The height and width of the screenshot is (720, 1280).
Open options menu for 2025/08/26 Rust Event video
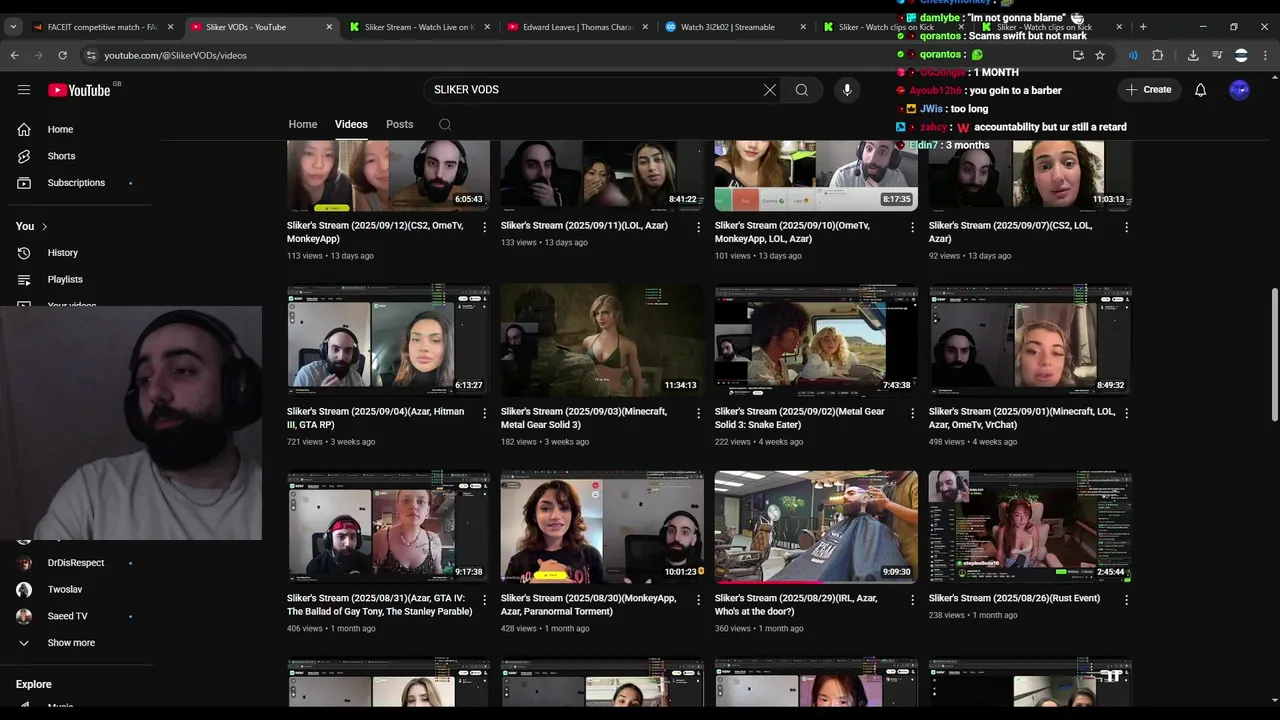(x=1126, y=600)
